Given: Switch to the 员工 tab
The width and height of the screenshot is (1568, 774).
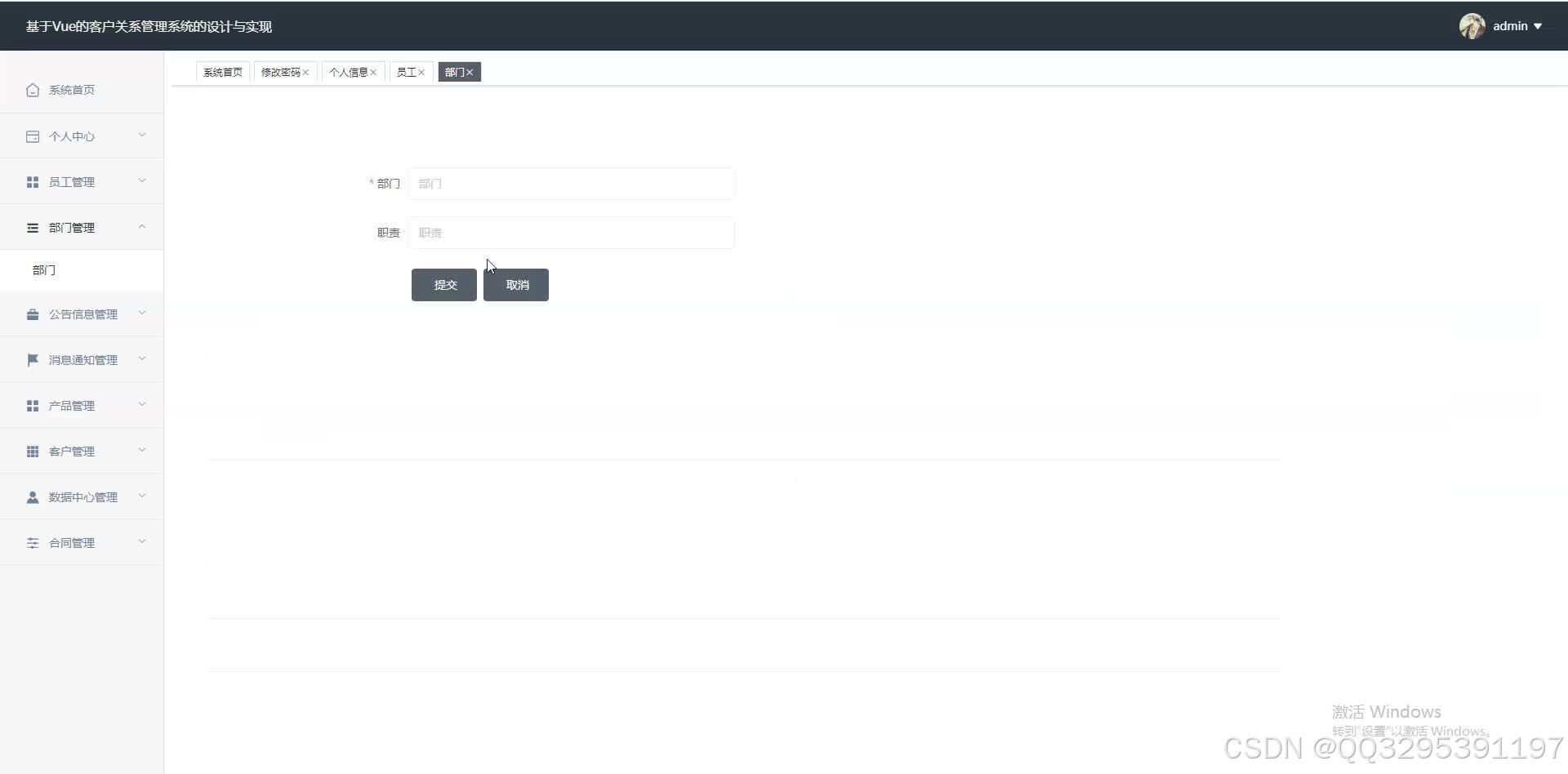Looking at the screenshot, I should point(408,72).
